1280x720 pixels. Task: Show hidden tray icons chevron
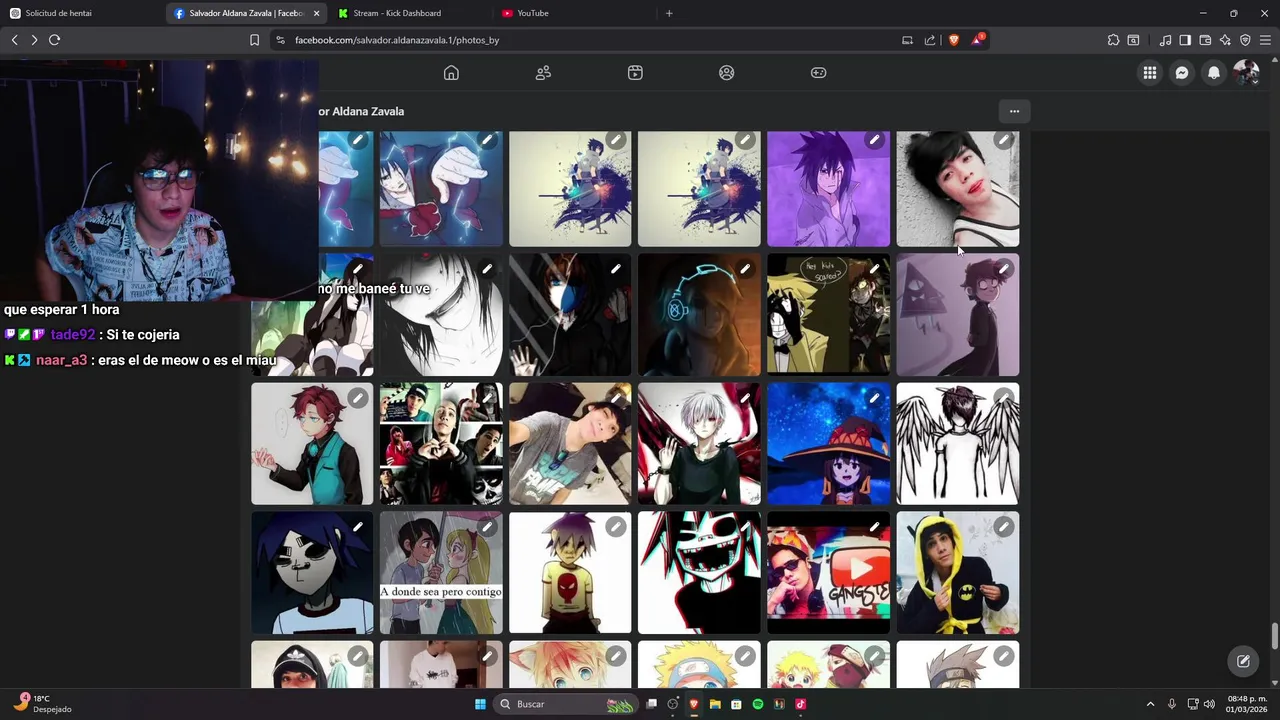[1150, 704]
